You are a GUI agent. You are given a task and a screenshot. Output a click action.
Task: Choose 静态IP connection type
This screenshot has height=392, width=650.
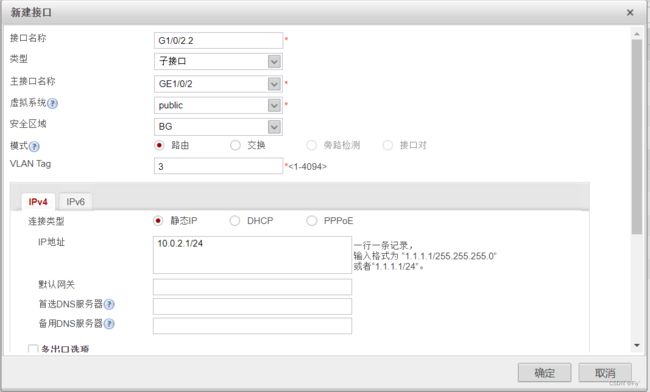(x=158, y=221)
